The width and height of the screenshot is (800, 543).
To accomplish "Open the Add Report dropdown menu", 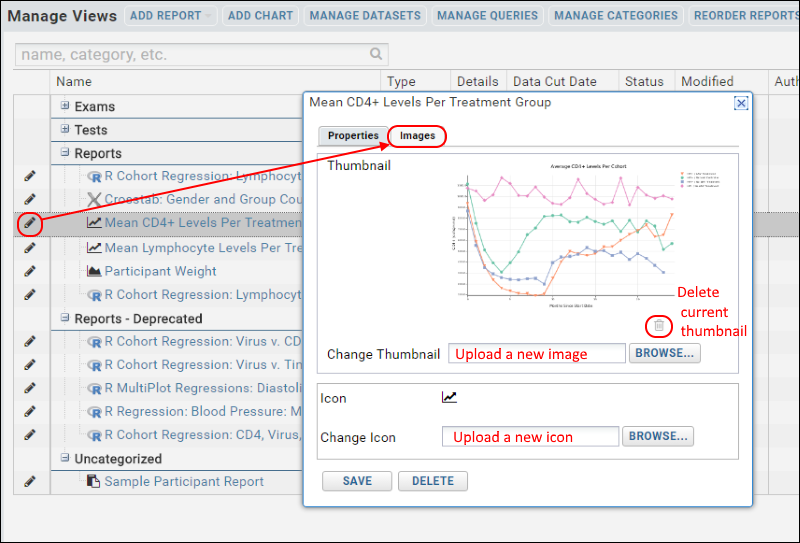I will coord(170,16).
